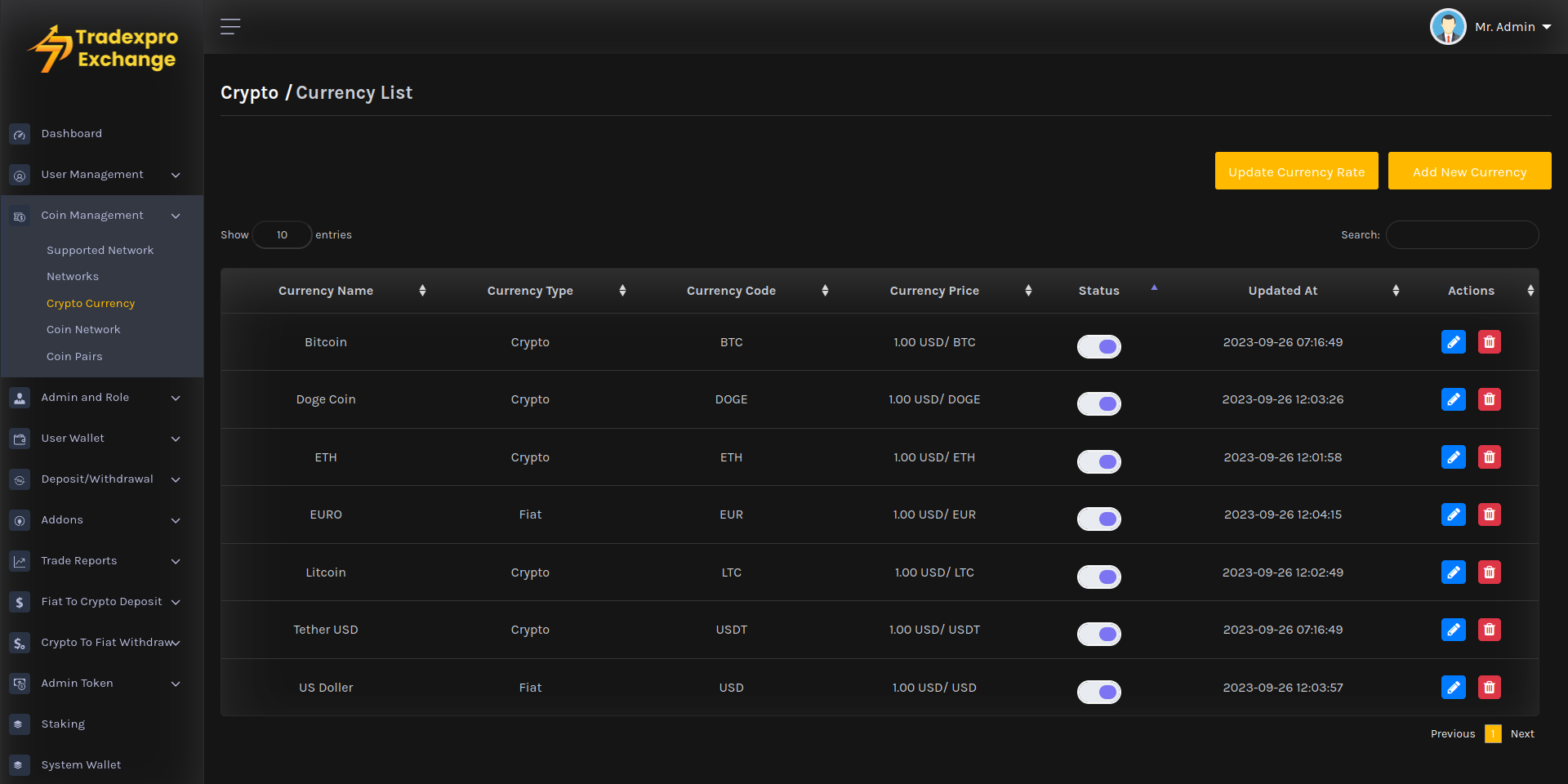
Task: Open Coin Pairs submenu item
Action: (x=74, y=357)
